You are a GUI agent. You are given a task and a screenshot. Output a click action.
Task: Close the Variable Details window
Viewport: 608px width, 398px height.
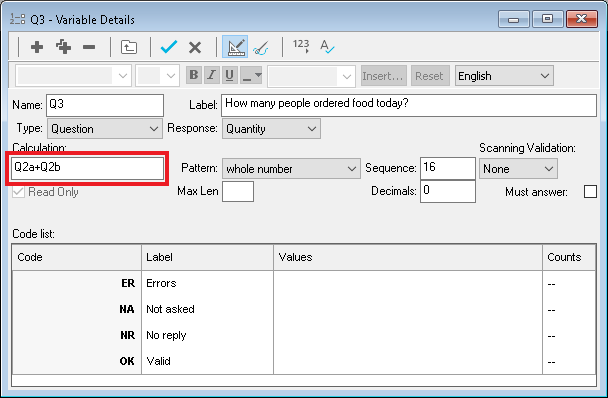[581, 19]
